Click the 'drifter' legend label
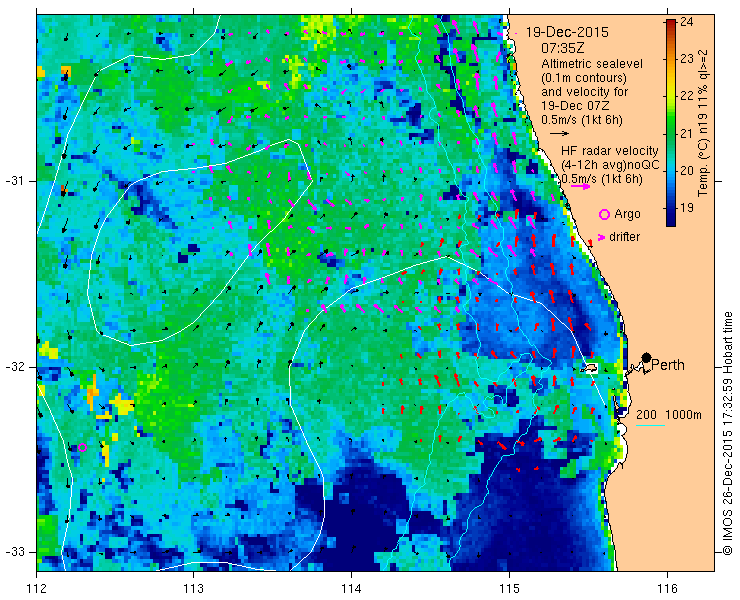 pyautogui.click(x=624, y=237)
